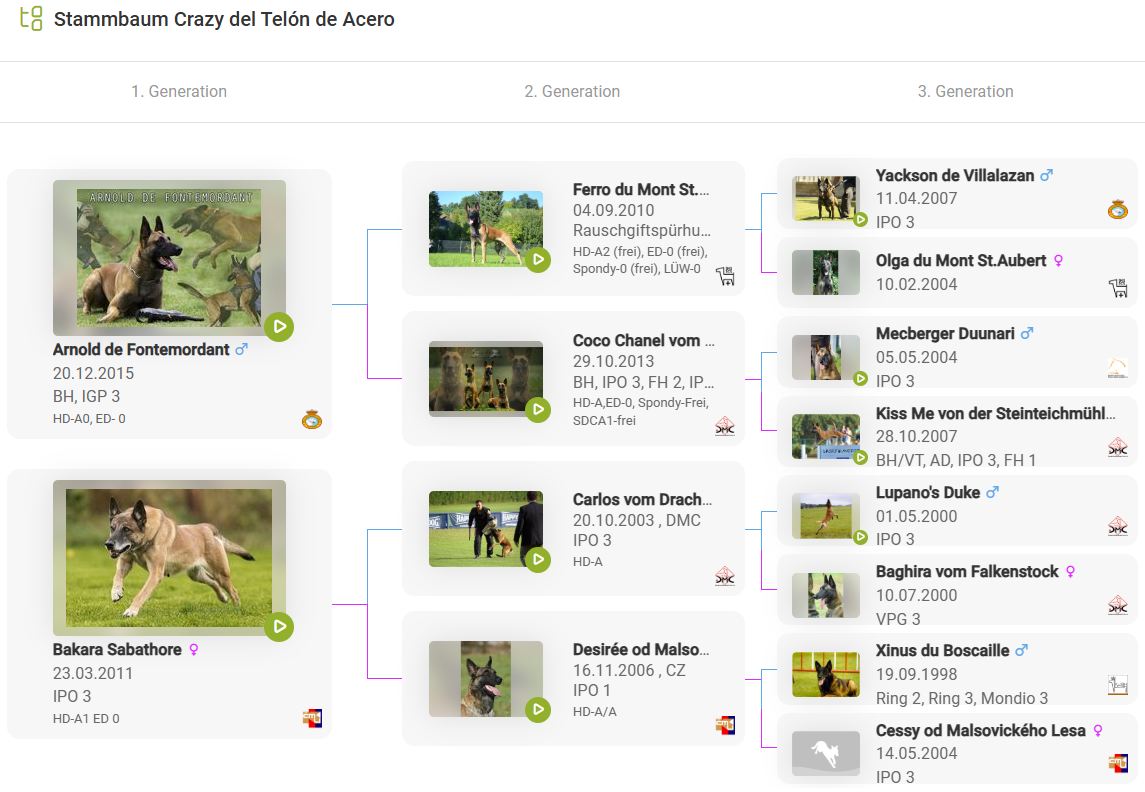Click club logo in Bakara Sabathore card

(x=312, y=718)
